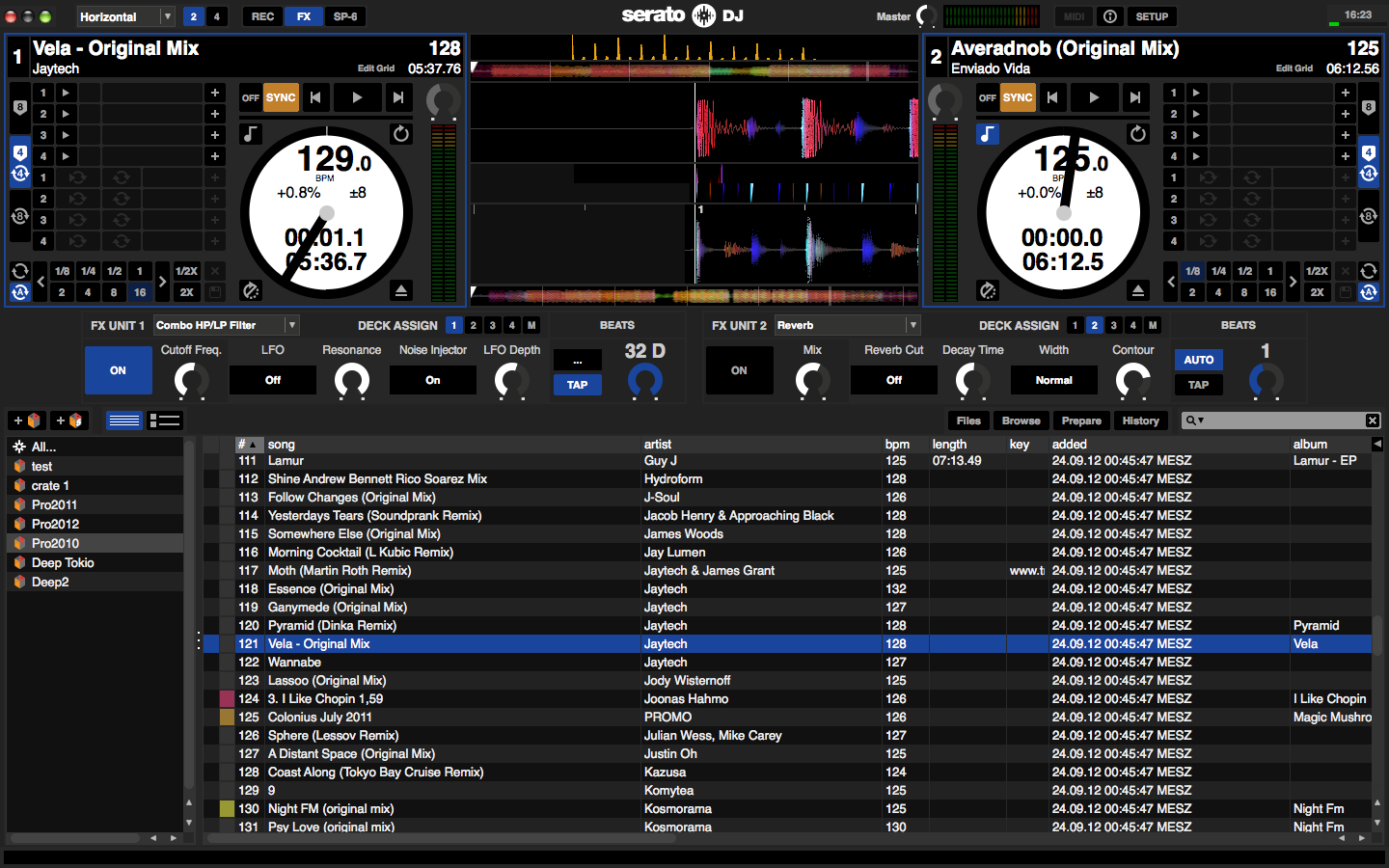This screenshot has height=868, width=1389.
Task: Assign FX Unit 1 to deck 2
Action: 474,326
